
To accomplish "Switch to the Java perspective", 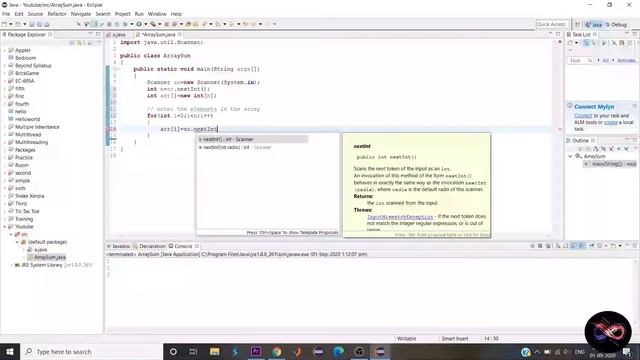I will coord(593,24).
